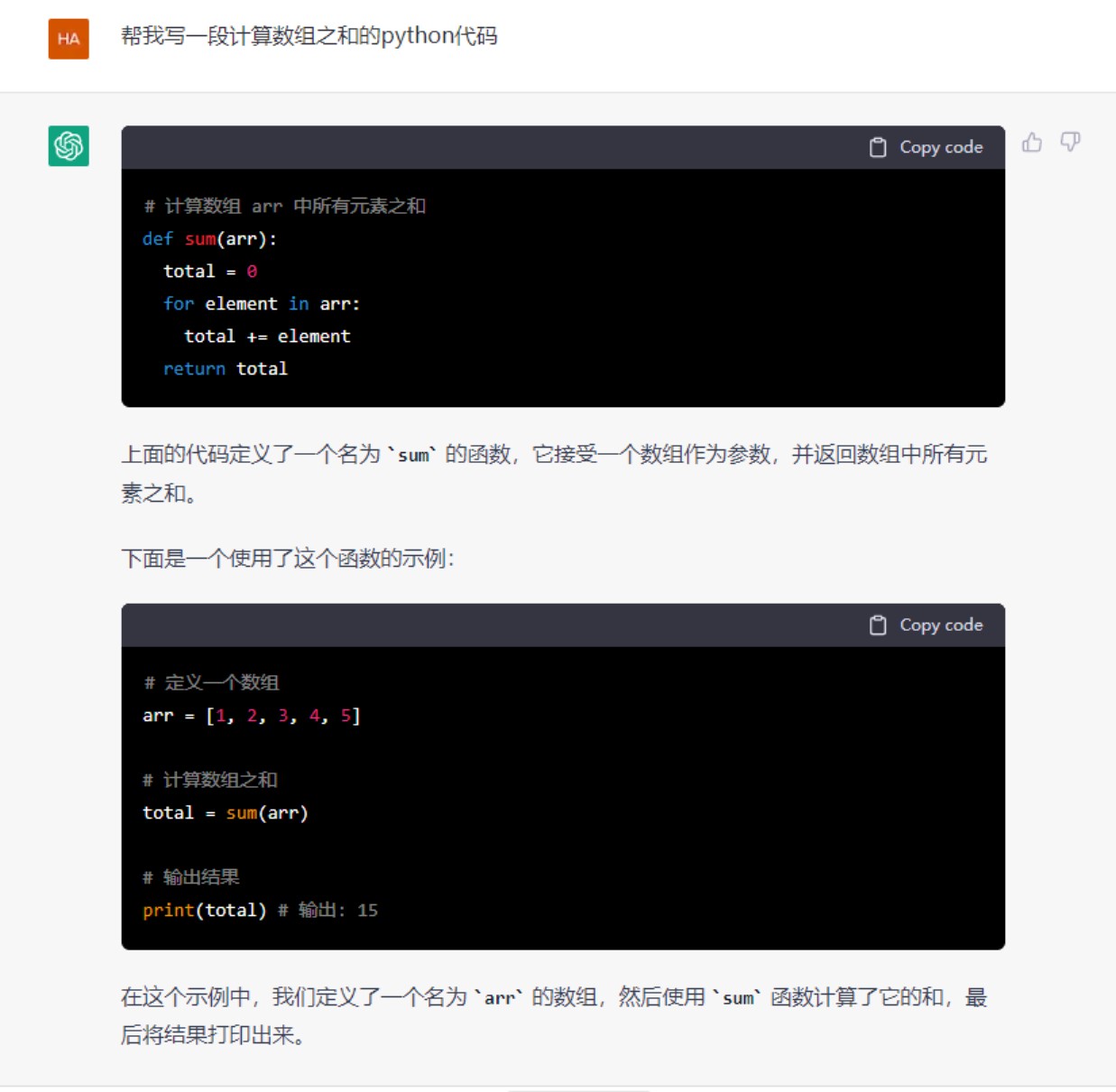Click the clipboard icon on the second code block
This screenshot has width=1116, height=1092.
click(876, 624)
